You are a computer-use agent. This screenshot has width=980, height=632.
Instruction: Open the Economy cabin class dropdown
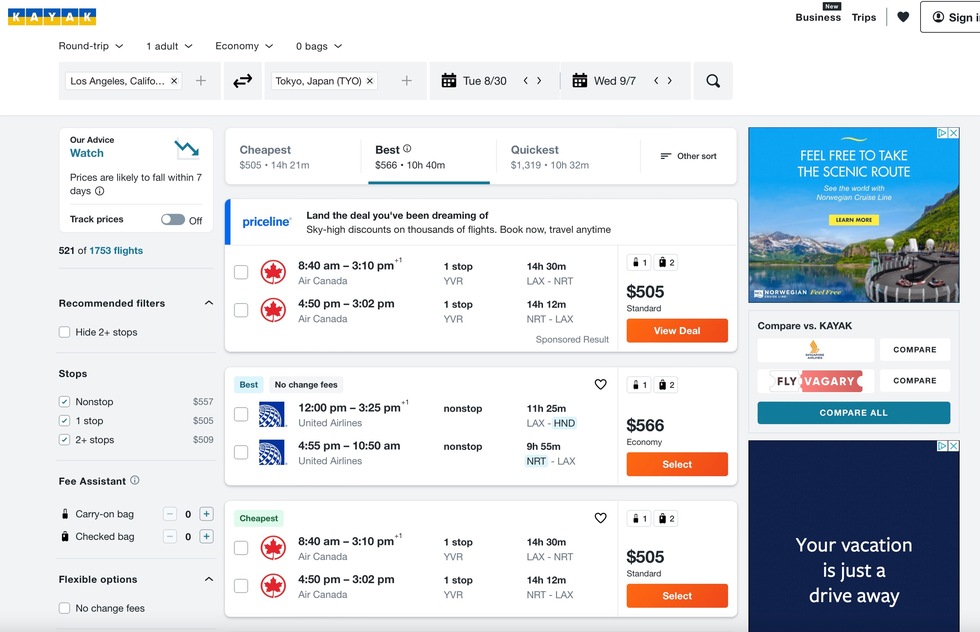pyautogui.click(x=244, y=46)
